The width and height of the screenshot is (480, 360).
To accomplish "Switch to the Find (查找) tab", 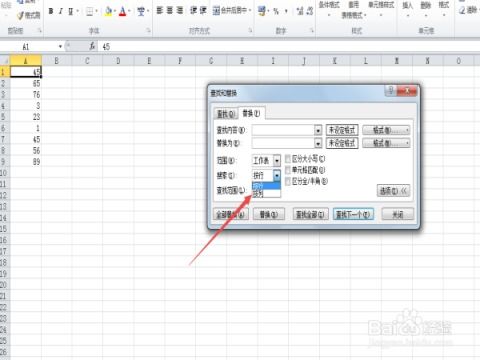I will pos(226,114).
